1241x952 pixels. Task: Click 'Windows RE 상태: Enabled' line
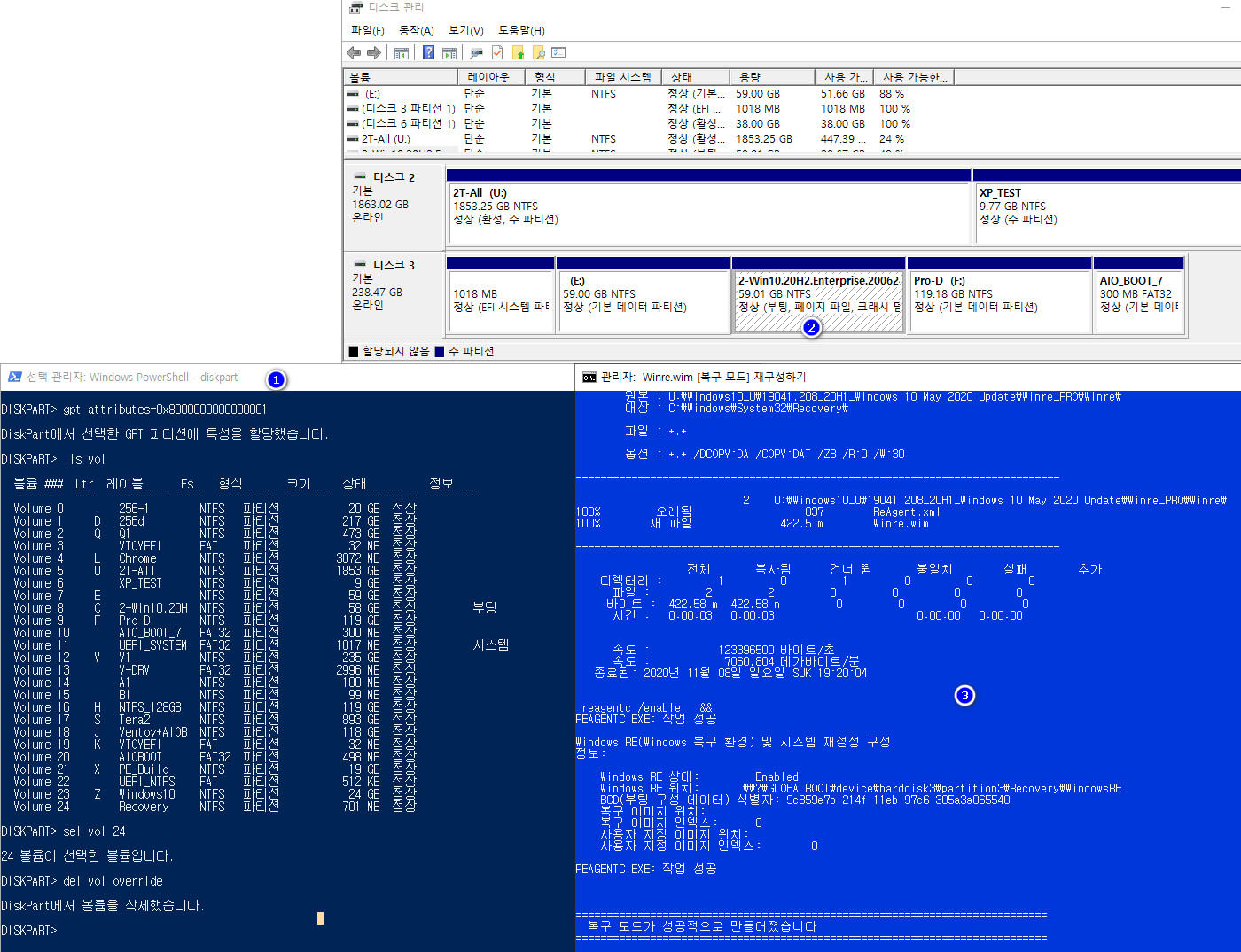tap(699, 777)
